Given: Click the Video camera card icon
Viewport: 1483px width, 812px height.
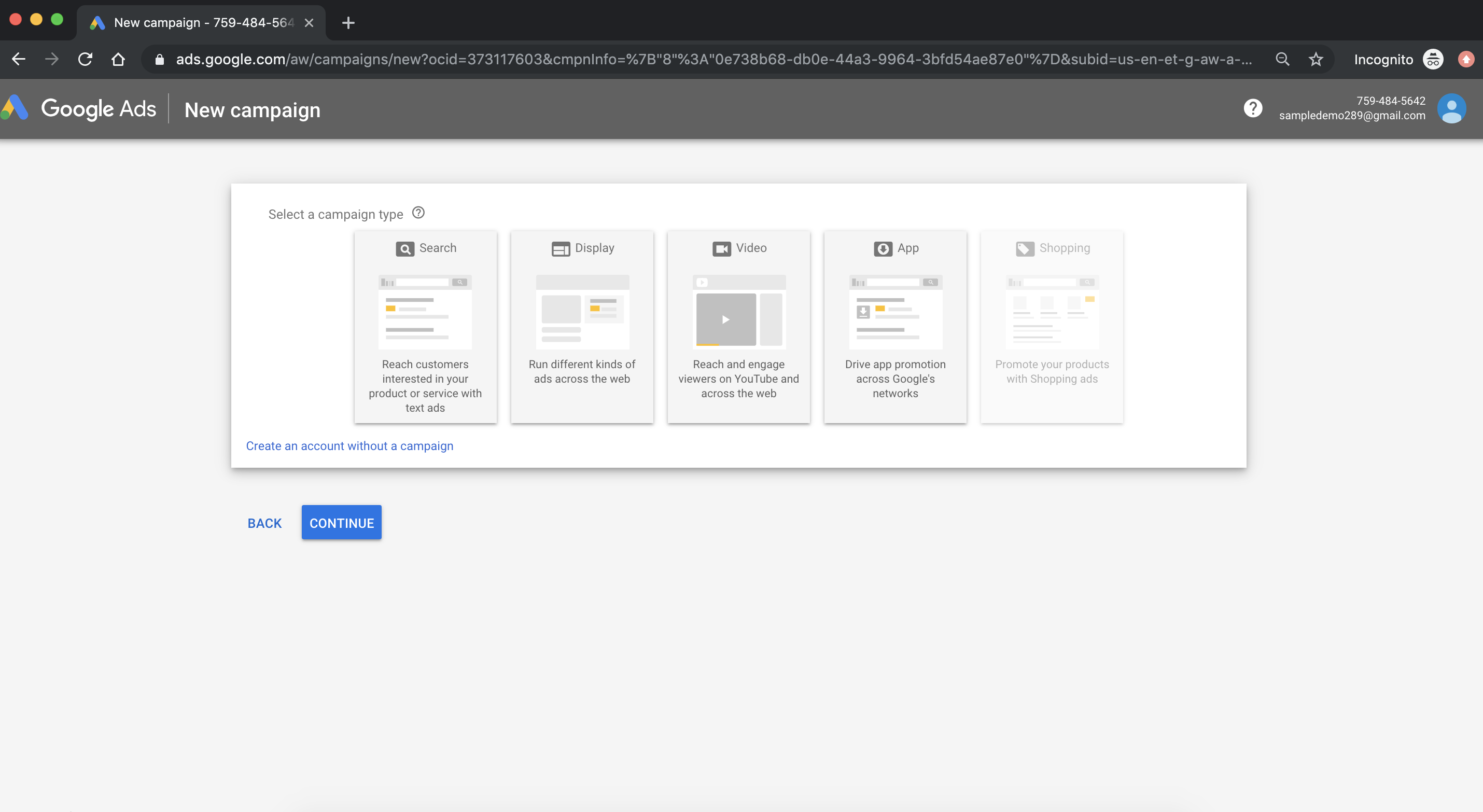Looking at the screenshot, I should pyautogui.click(x=721, y=249).
